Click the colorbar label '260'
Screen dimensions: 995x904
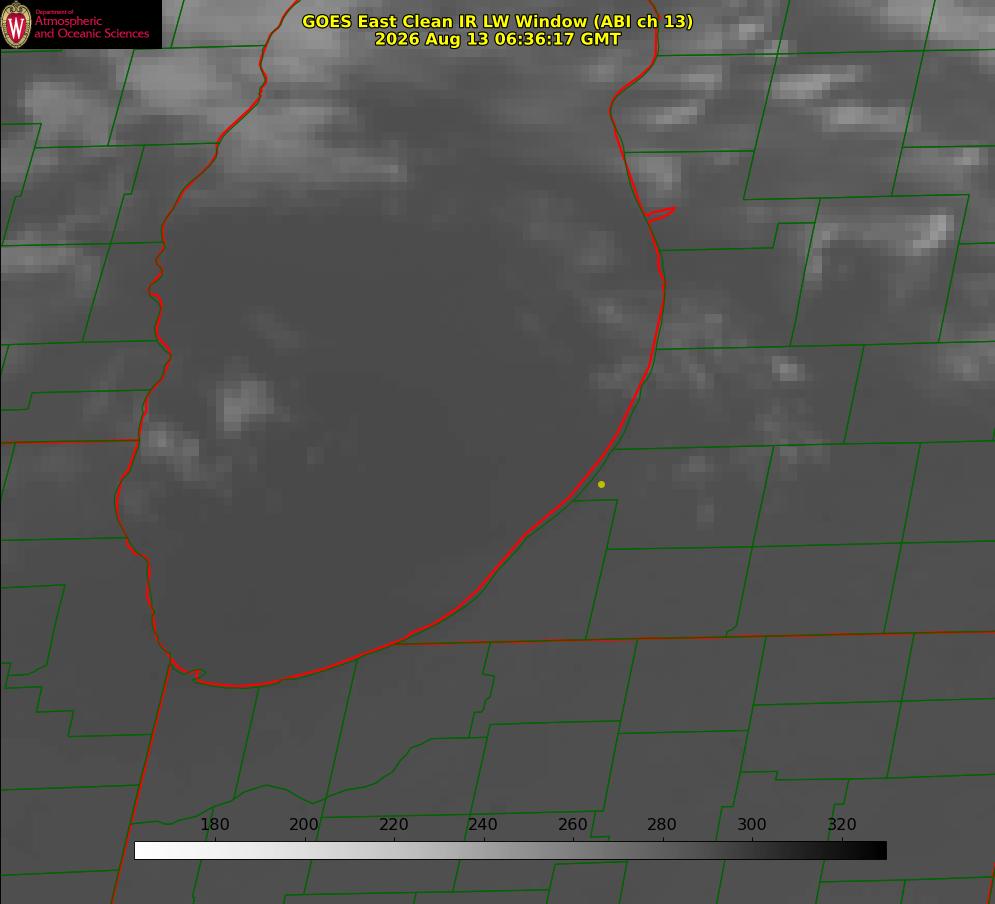click(572, 824)
